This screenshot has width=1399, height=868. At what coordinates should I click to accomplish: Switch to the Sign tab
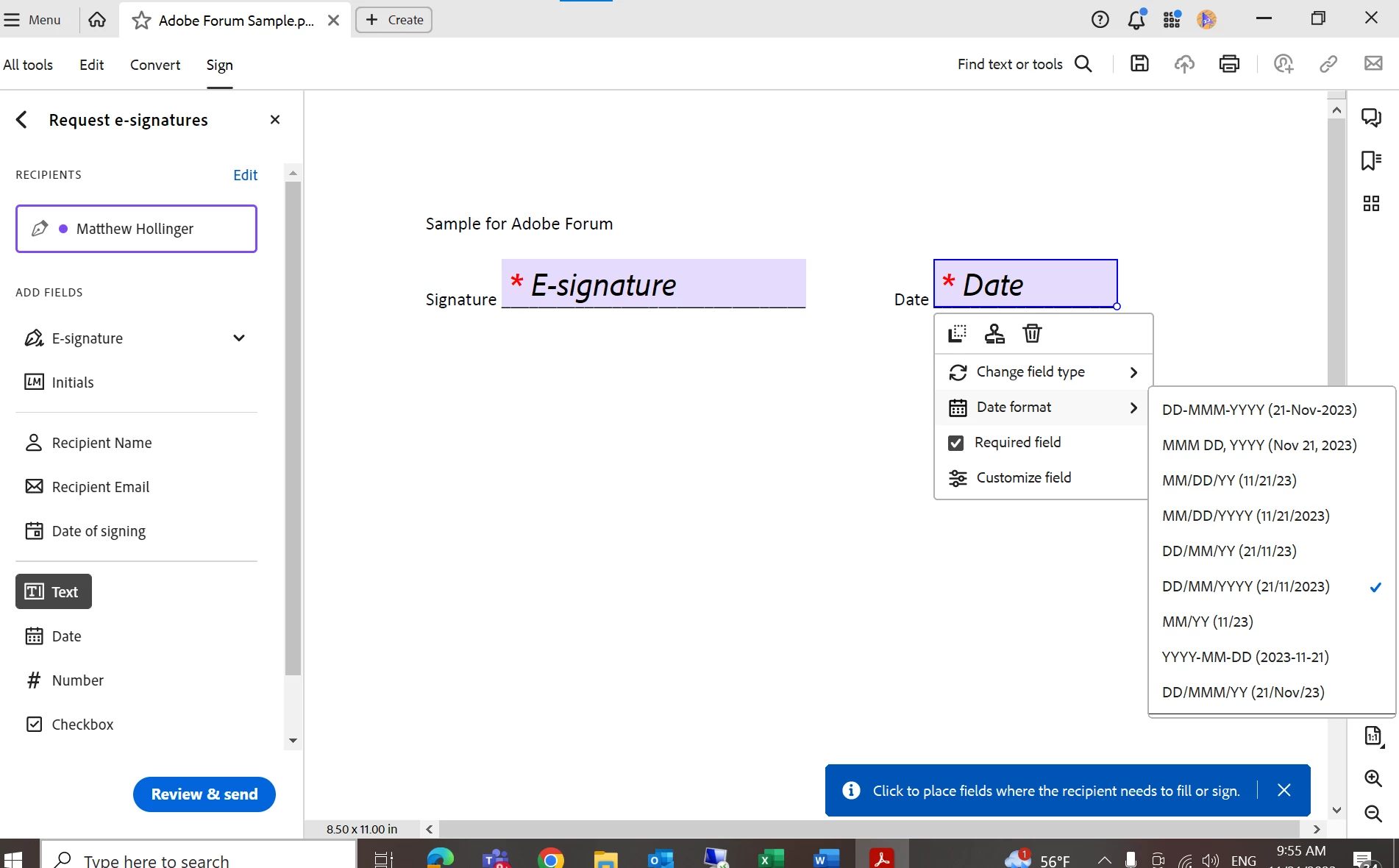[x=219, y=65]
